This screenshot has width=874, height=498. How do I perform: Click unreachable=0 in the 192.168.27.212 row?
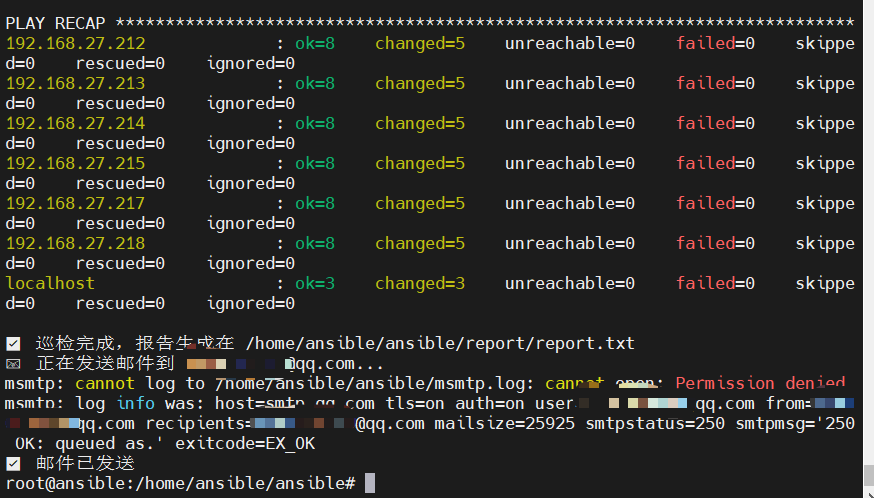(x=570, y=43)
